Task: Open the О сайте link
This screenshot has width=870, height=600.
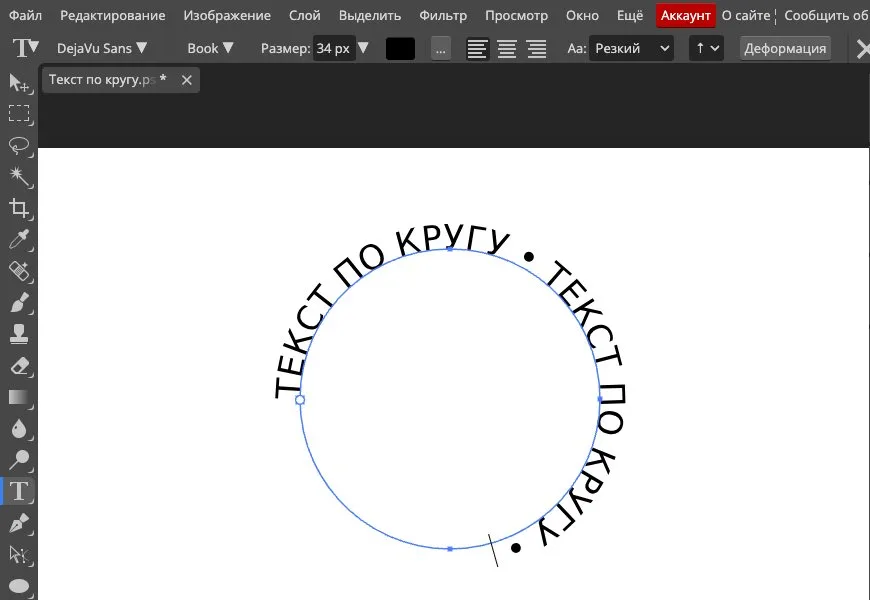Action: click(746, 16)
